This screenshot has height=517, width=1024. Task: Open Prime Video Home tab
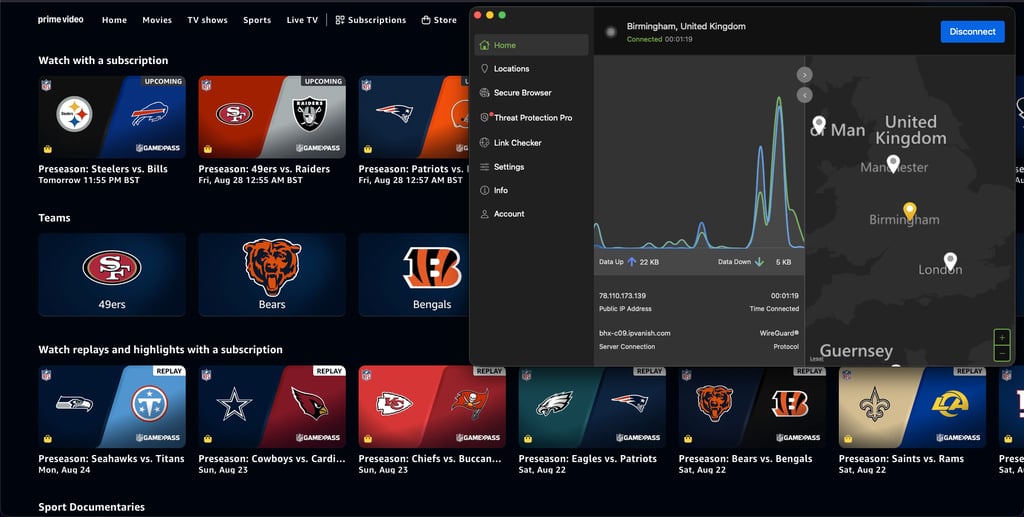point(114,20)
